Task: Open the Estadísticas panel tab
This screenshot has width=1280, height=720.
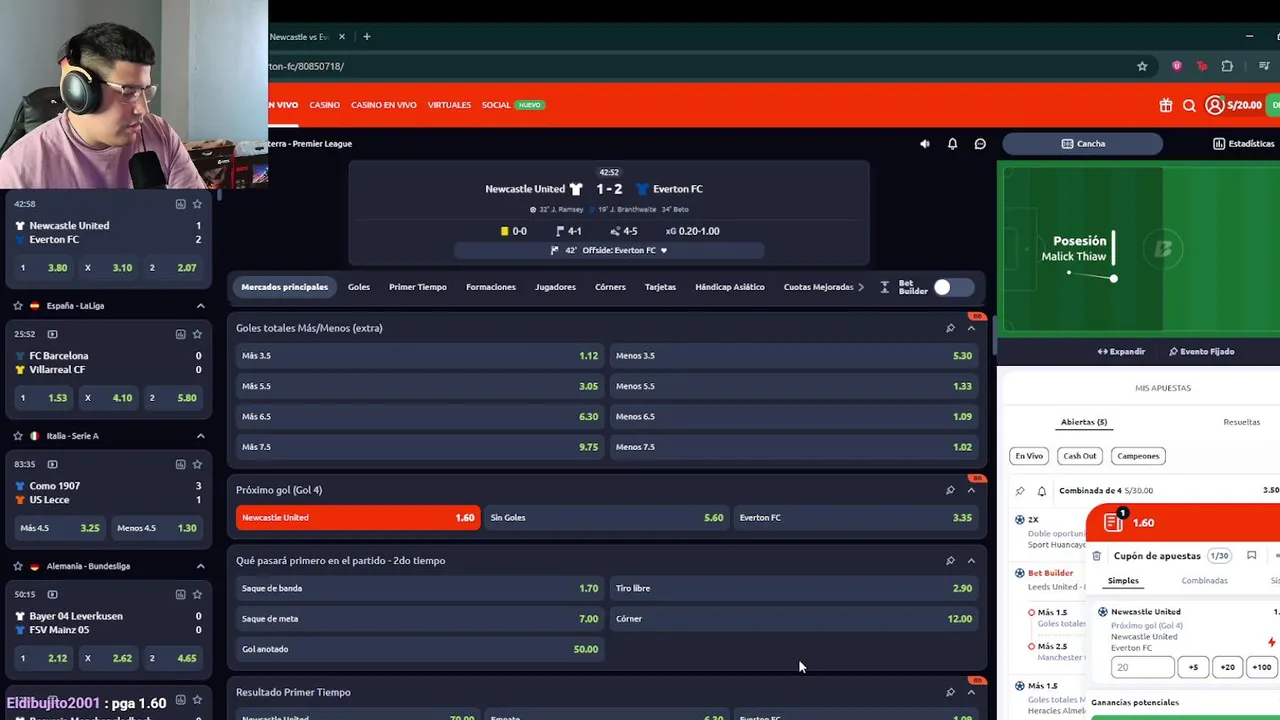Action: tap(1244, 144)
